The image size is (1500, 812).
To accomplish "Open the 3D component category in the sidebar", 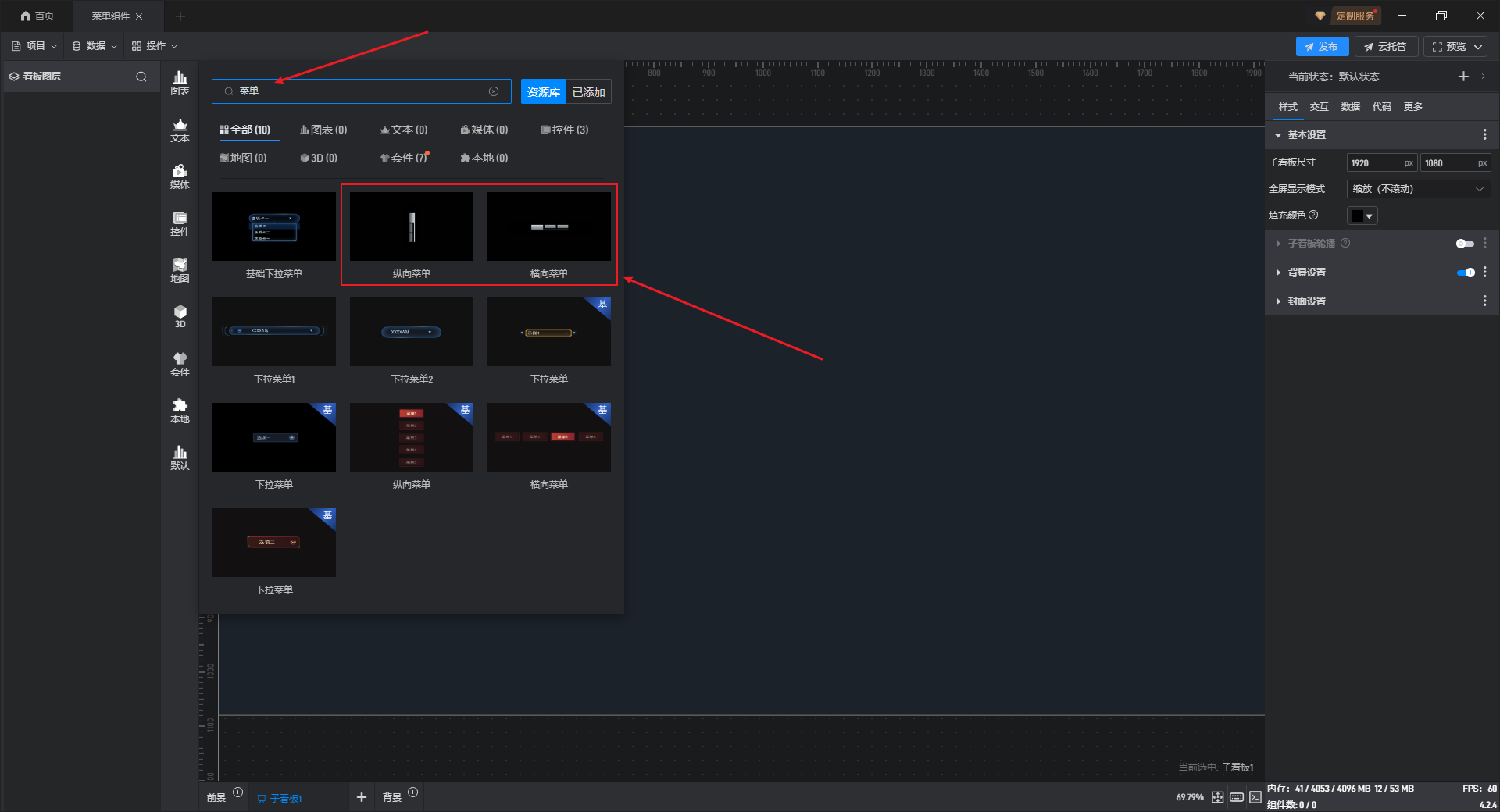I will click(180, 317).
